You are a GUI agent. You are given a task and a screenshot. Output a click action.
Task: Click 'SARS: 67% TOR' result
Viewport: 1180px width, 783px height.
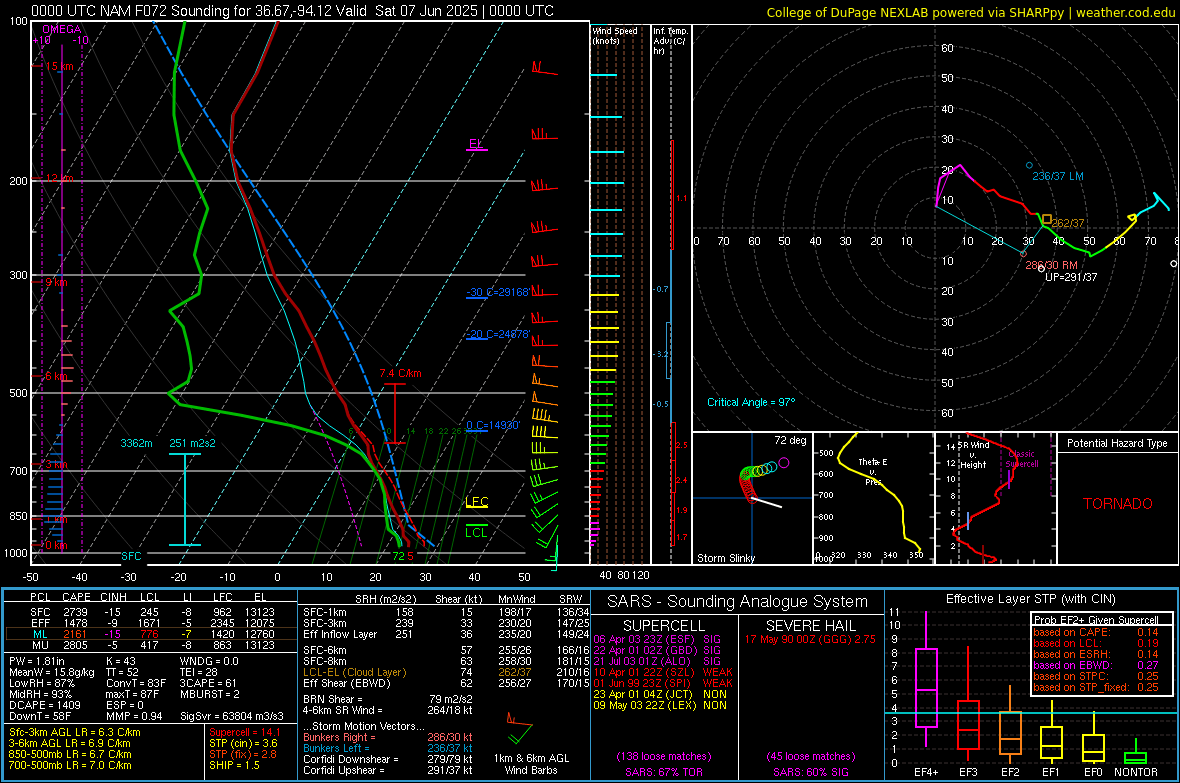click(x=663, y=772)
